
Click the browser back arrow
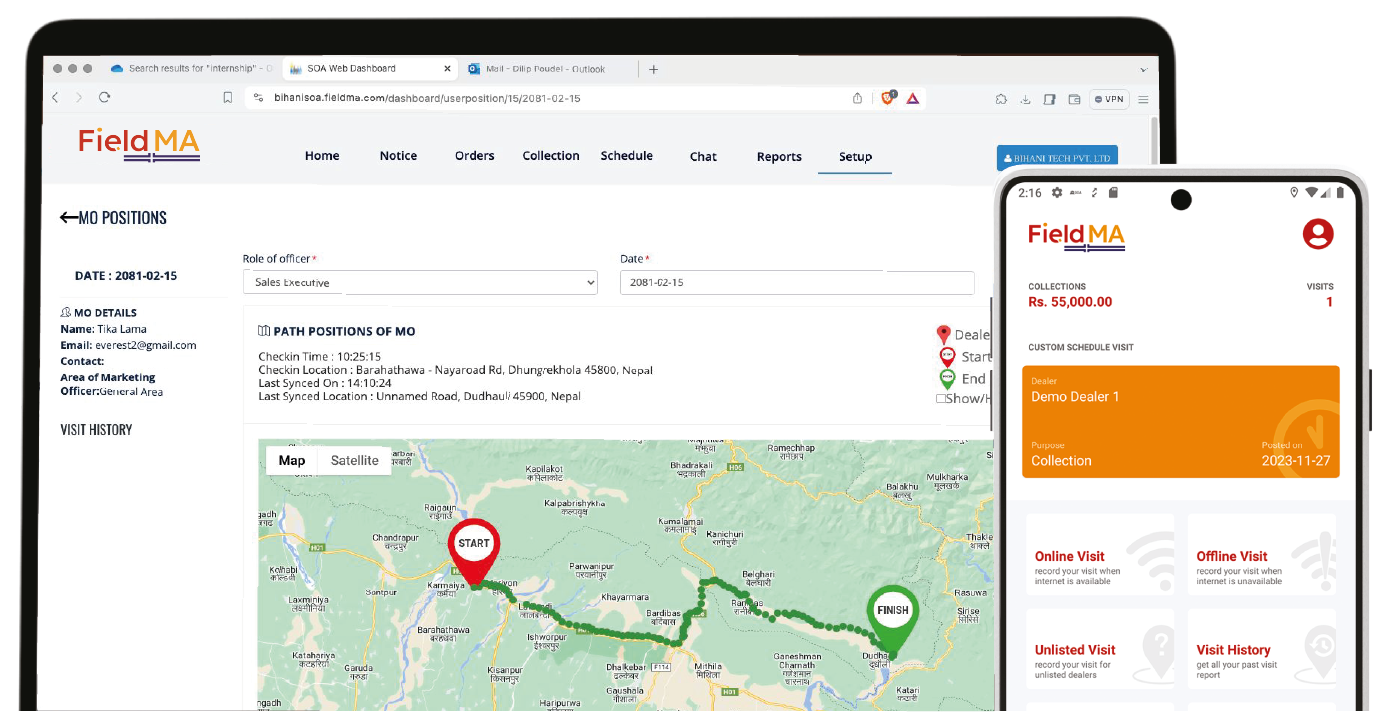[56, 98]
